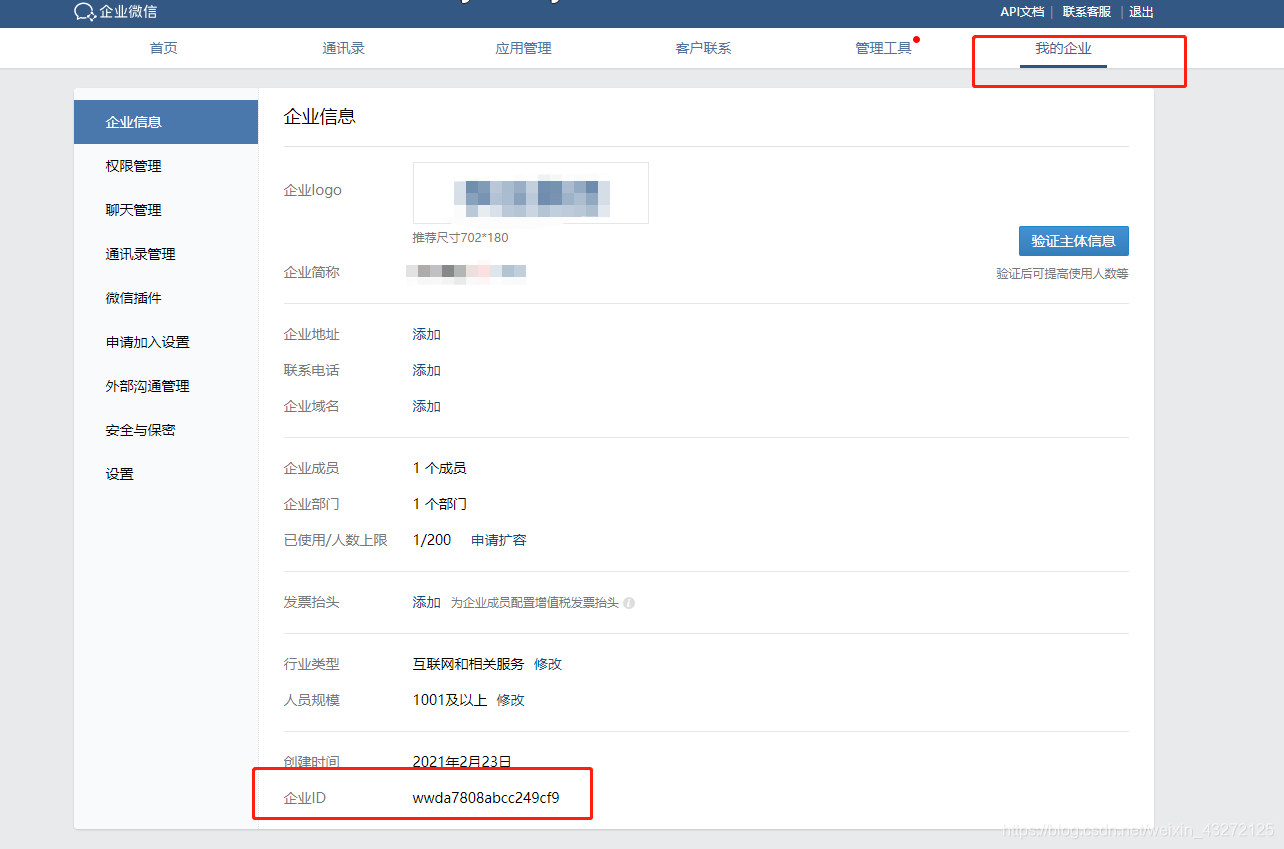Click the 企业logo image thumbnail
The image size is (1284, 849).
[531, 193]
